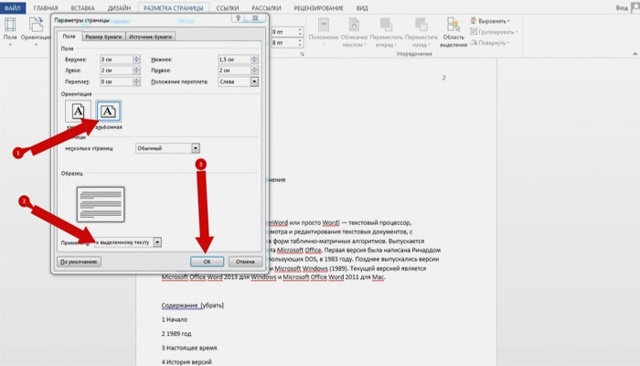Expand the Положение переплета dropdown

click(254, 82)
